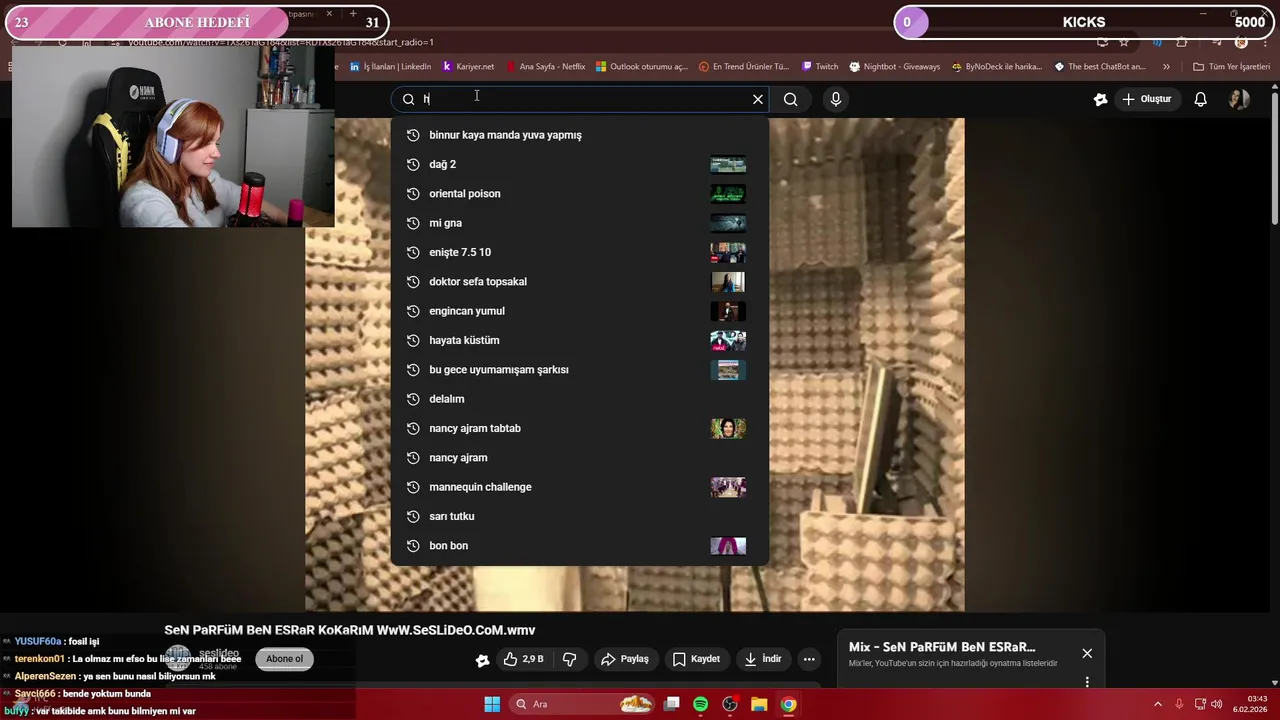Open File Explorer from the taskbar
This screenshot has height=720, width=1280.
(x=759, y=704)
